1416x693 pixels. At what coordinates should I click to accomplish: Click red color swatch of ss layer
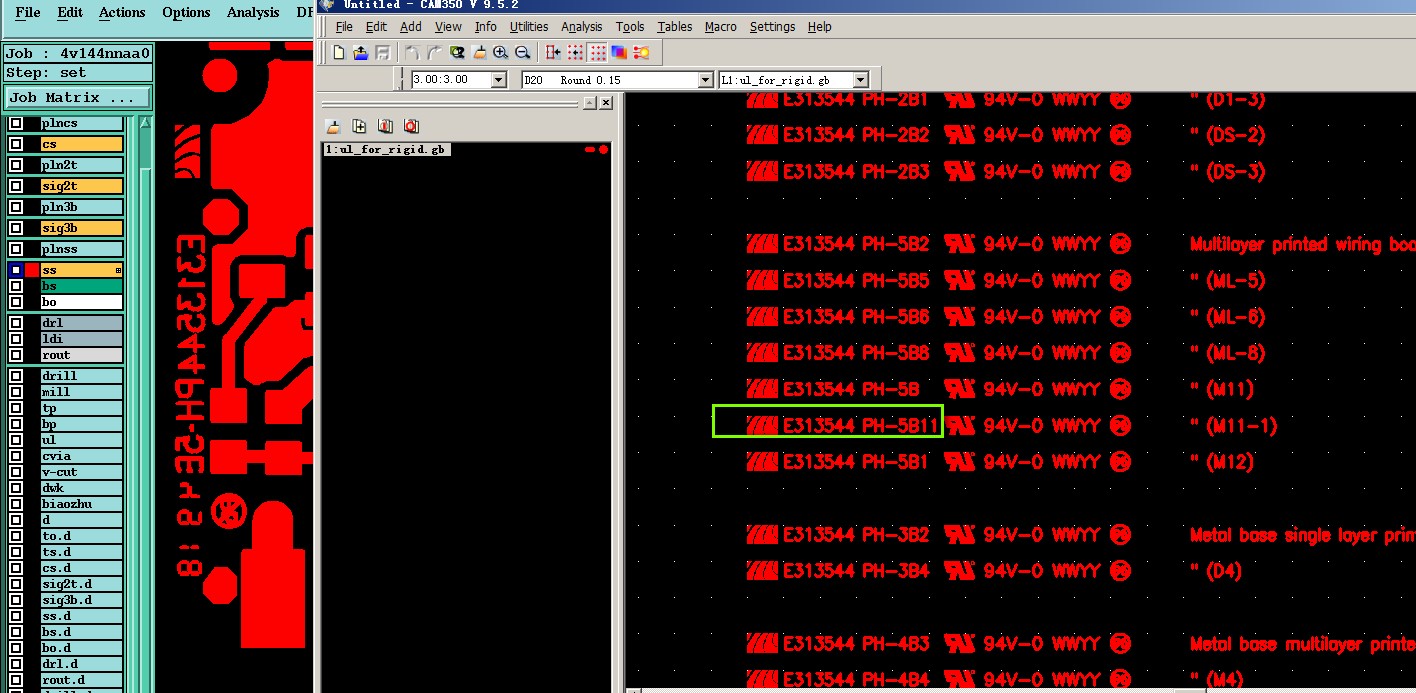[32, 271]
